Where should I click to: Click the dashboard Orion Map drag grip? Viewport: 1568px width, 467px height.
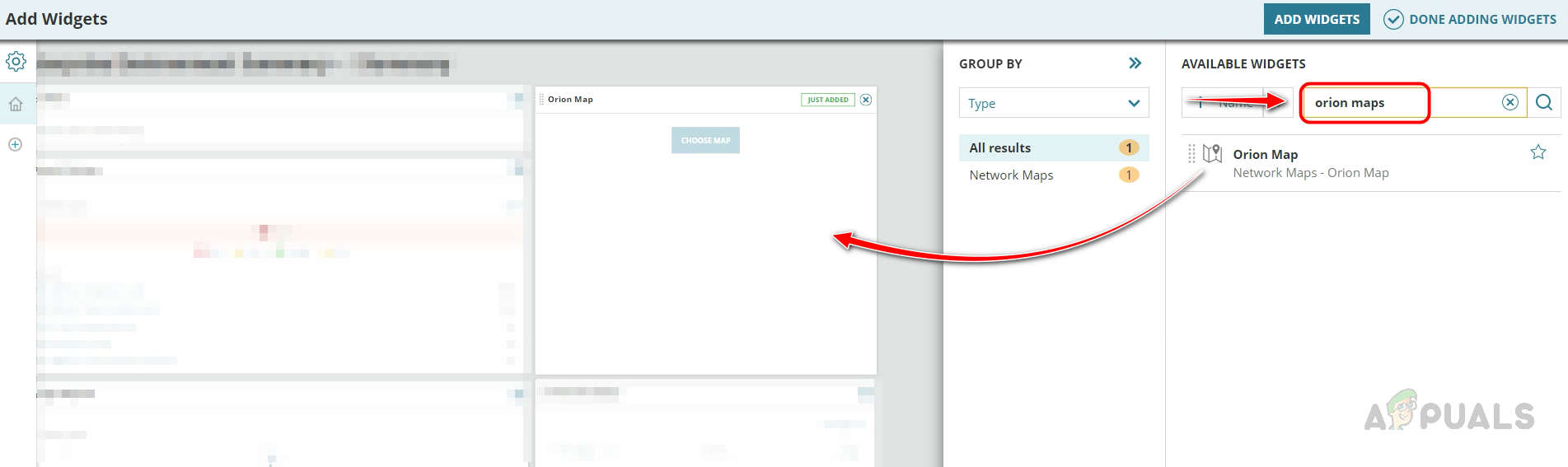(x=541, y=100)
